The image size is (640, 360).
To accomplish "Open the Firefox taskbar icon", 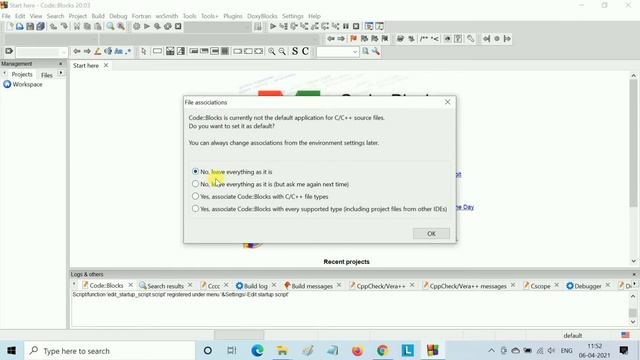I will (357, 351).
